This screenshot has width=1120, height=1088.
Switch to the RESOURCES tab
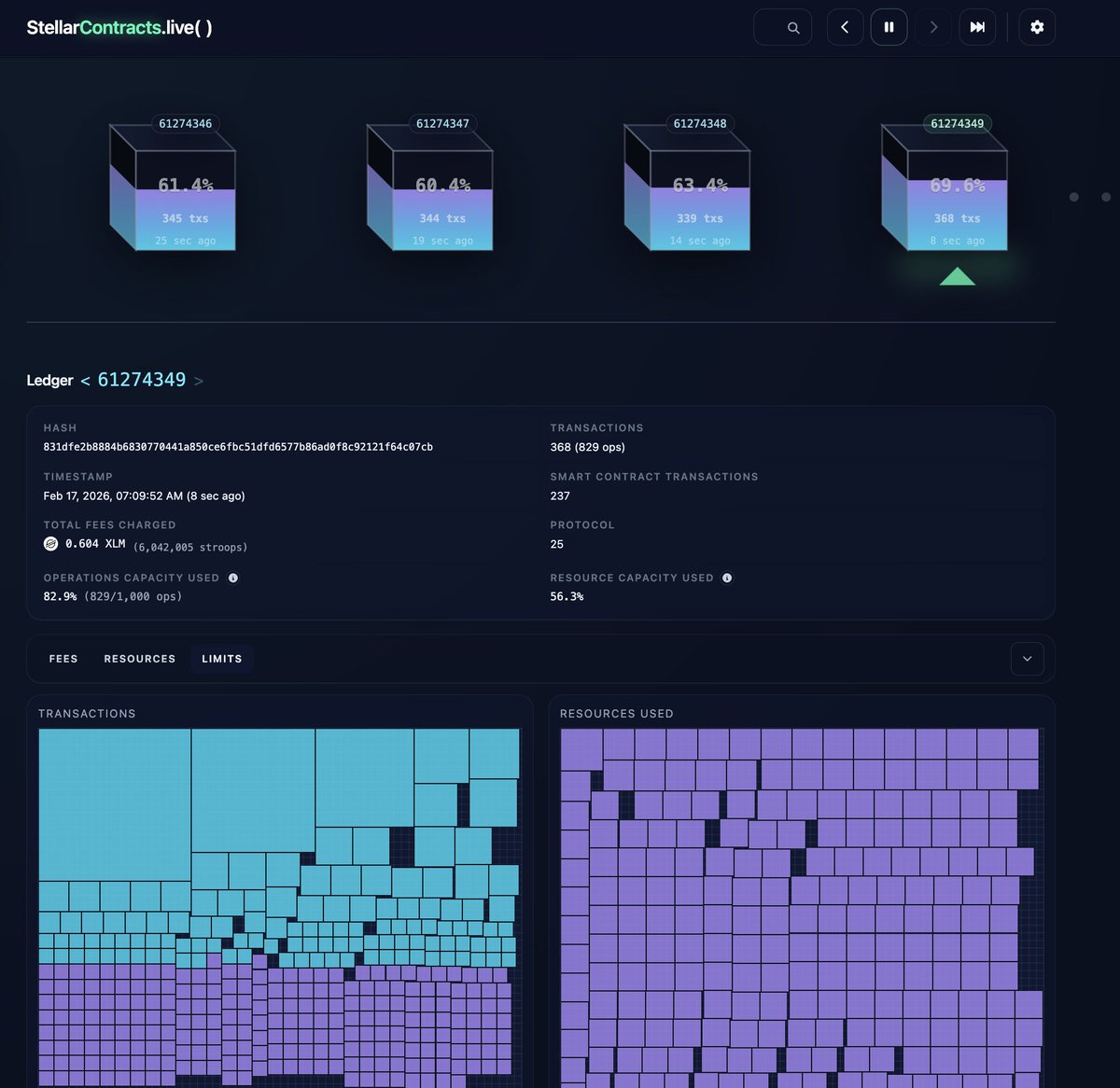click(x=140, y=659)
